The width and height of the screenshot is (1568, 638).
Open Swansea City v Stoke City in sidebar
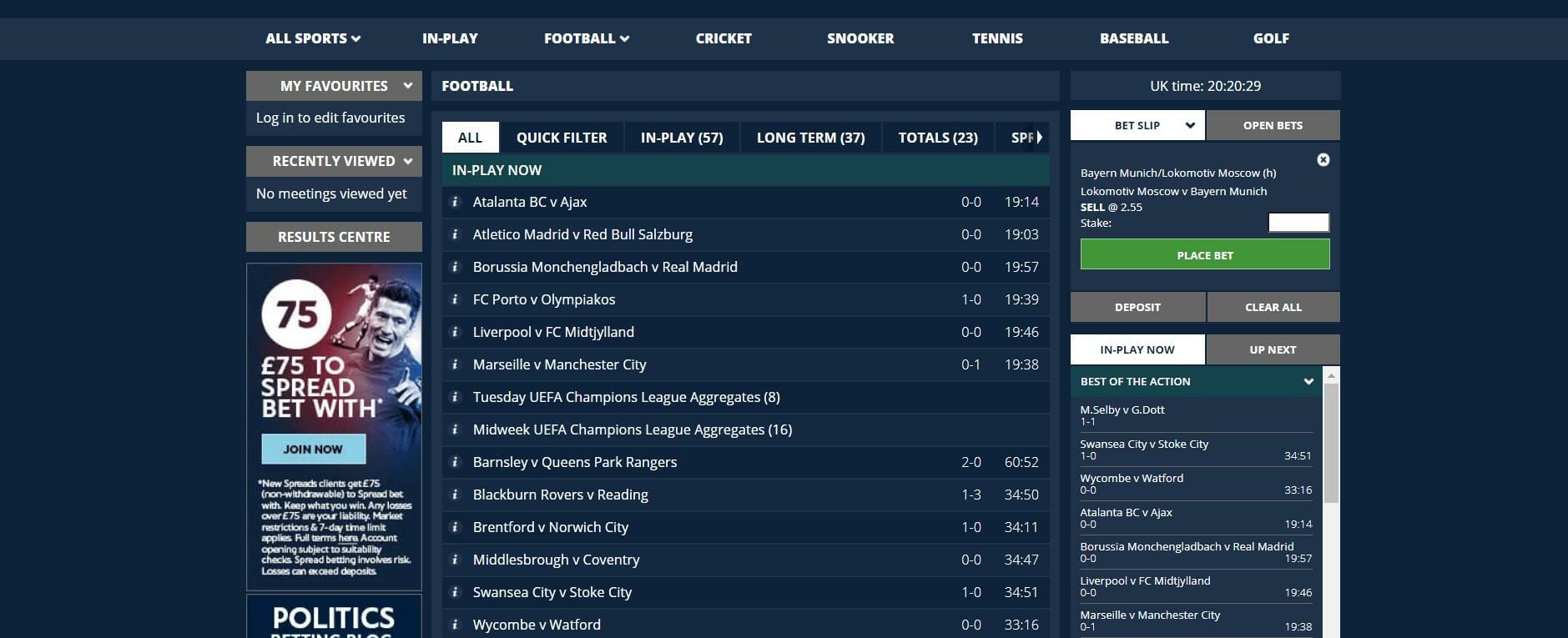coord(1144,444)
